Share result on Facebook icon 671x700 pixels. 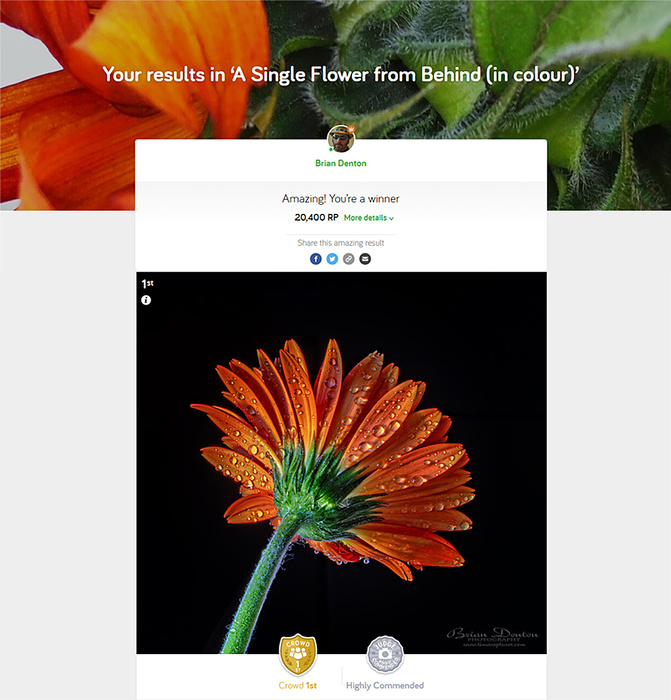(316, 259)
